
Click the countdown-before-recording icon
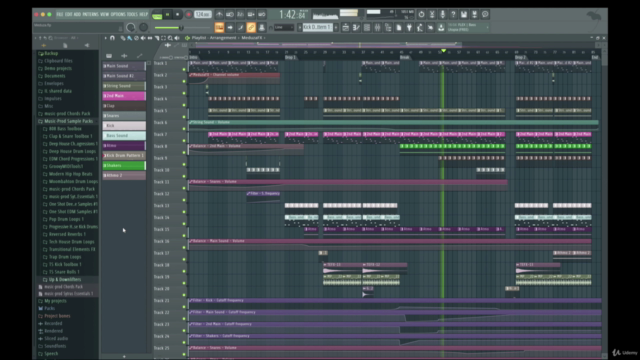[240, 15]
